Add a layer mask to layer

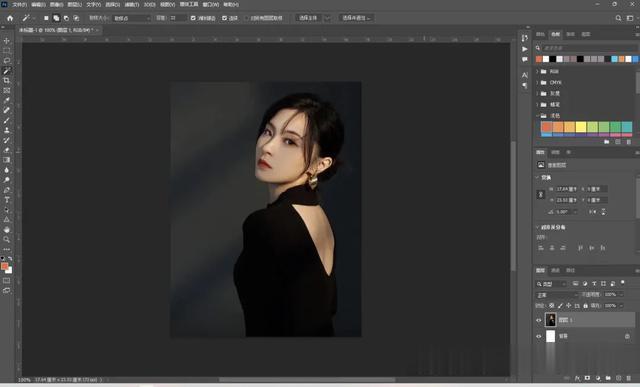[x=587, y=378]
